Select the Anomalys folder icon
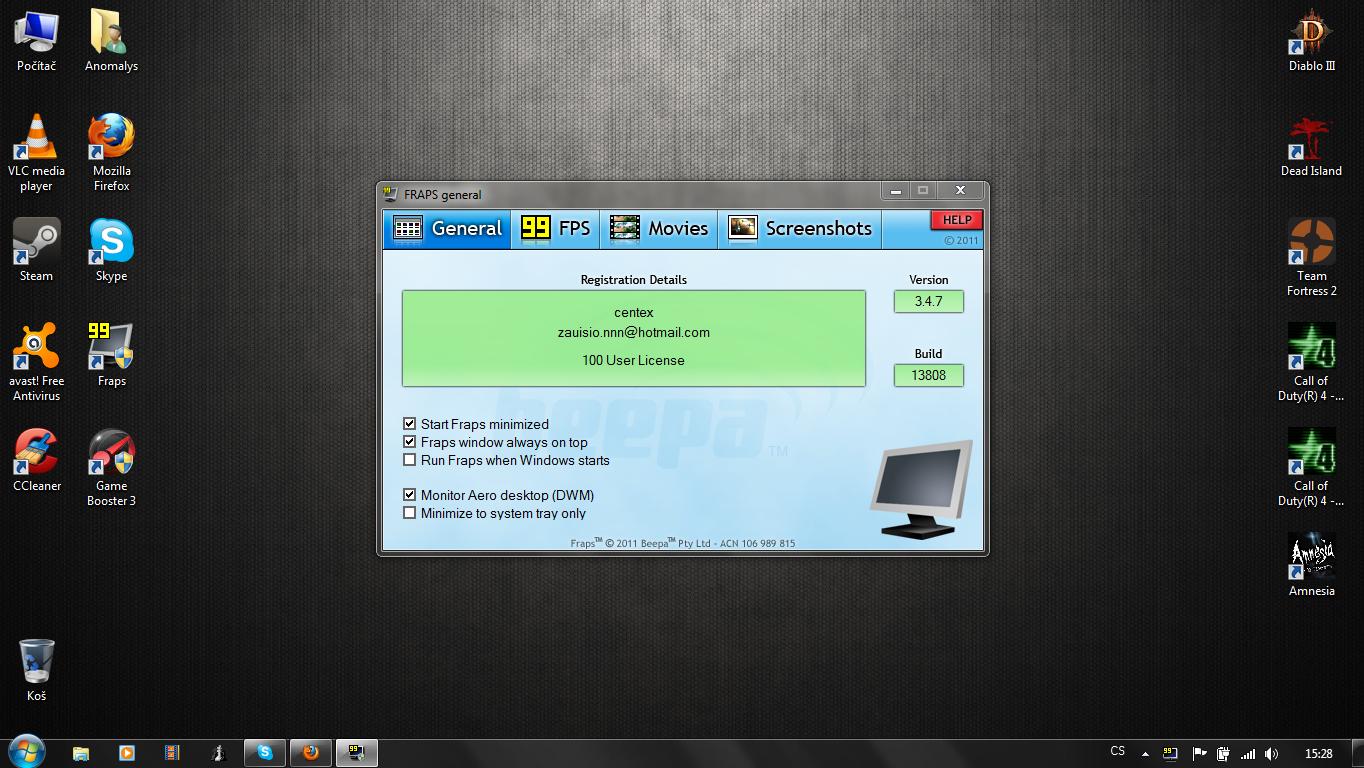The image size is (1364, 768). tap(111, 40)
